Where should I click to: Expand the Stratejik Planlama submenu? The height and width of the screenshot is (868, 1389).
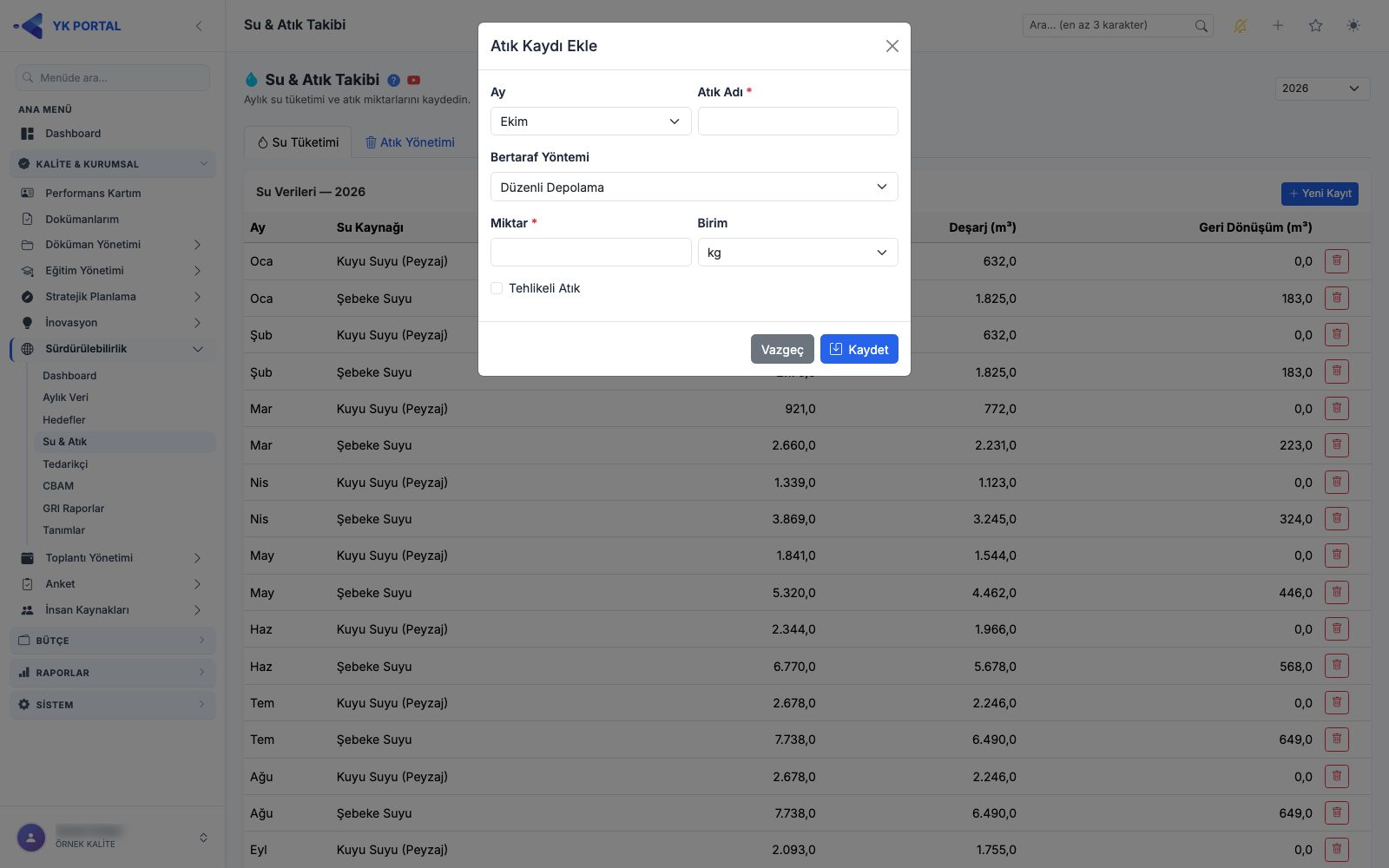click(x=113, y=297)
